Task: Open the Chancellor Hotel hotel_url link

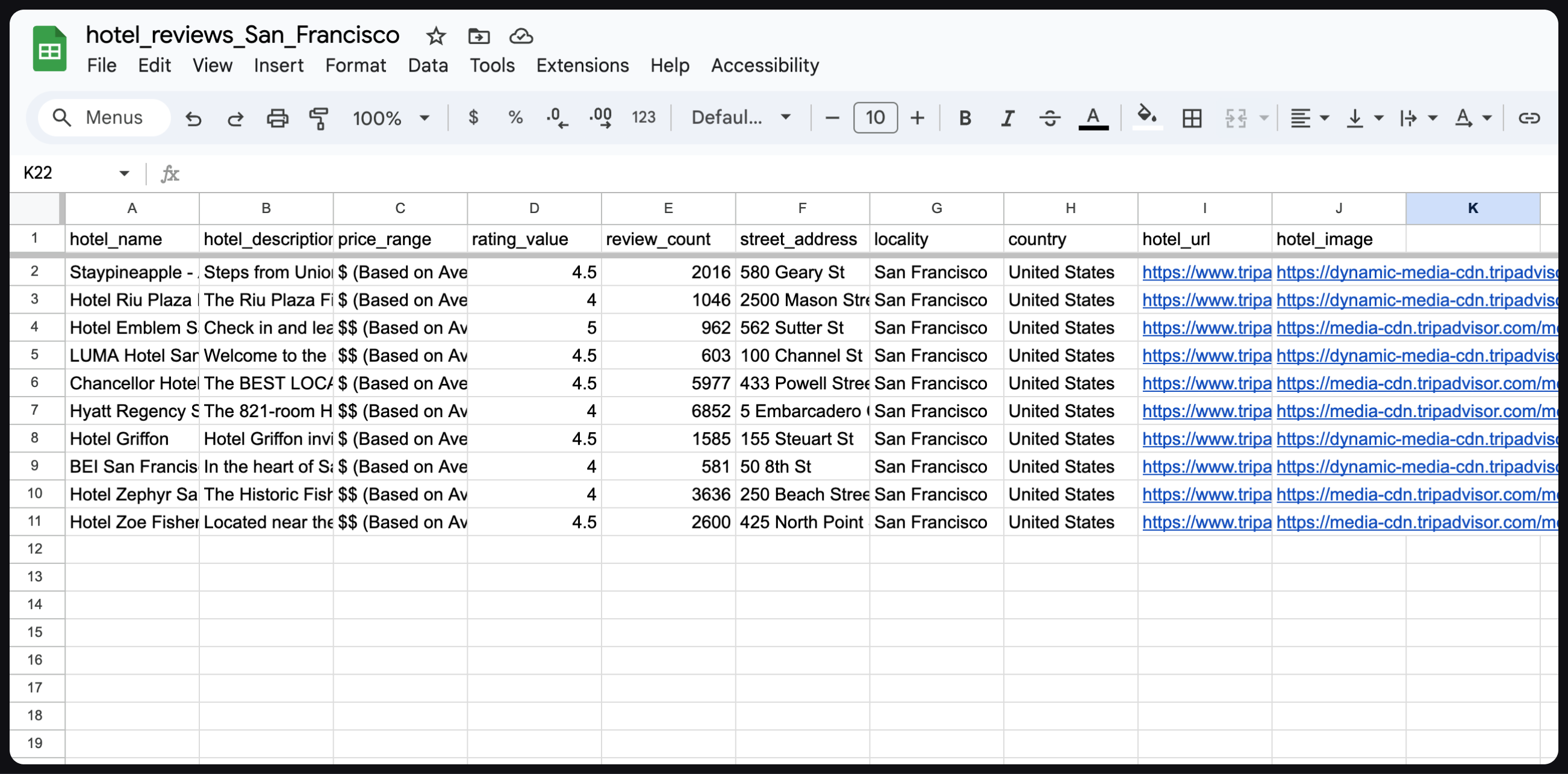Action: click(x=1207, y=383)
